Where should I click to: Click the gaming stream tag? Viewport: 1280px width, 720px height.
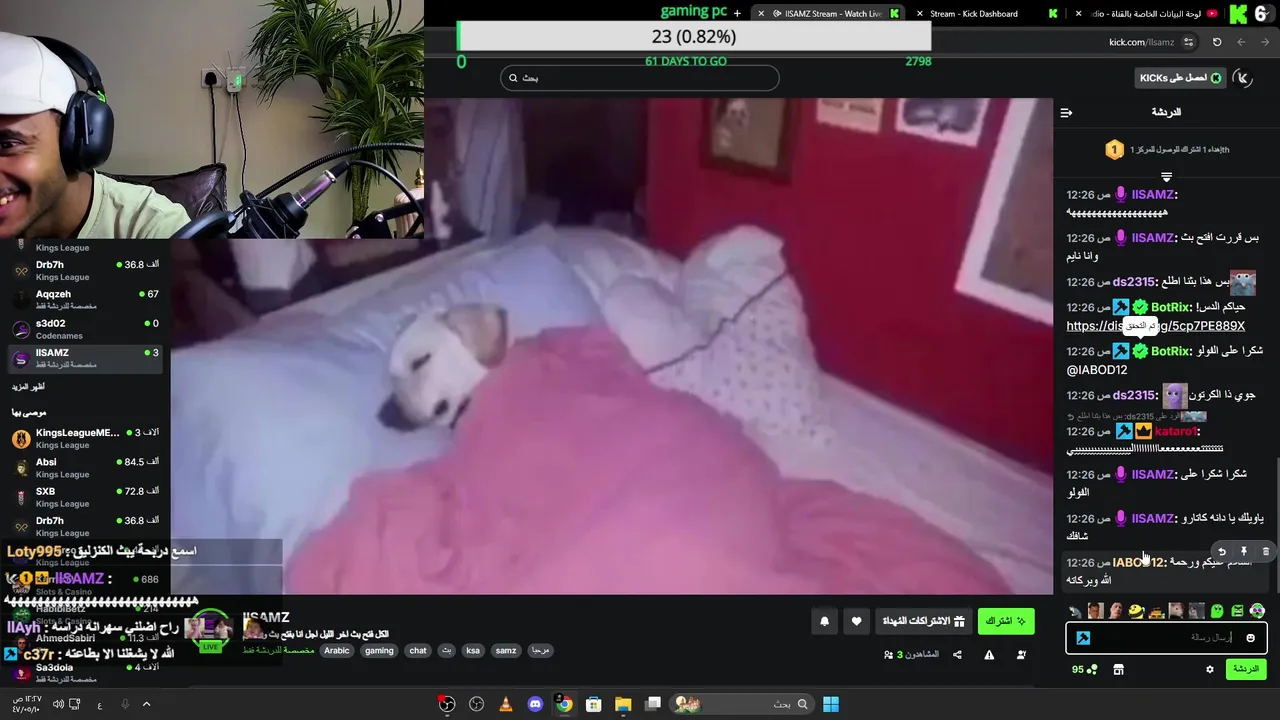(x=379, y=650)
